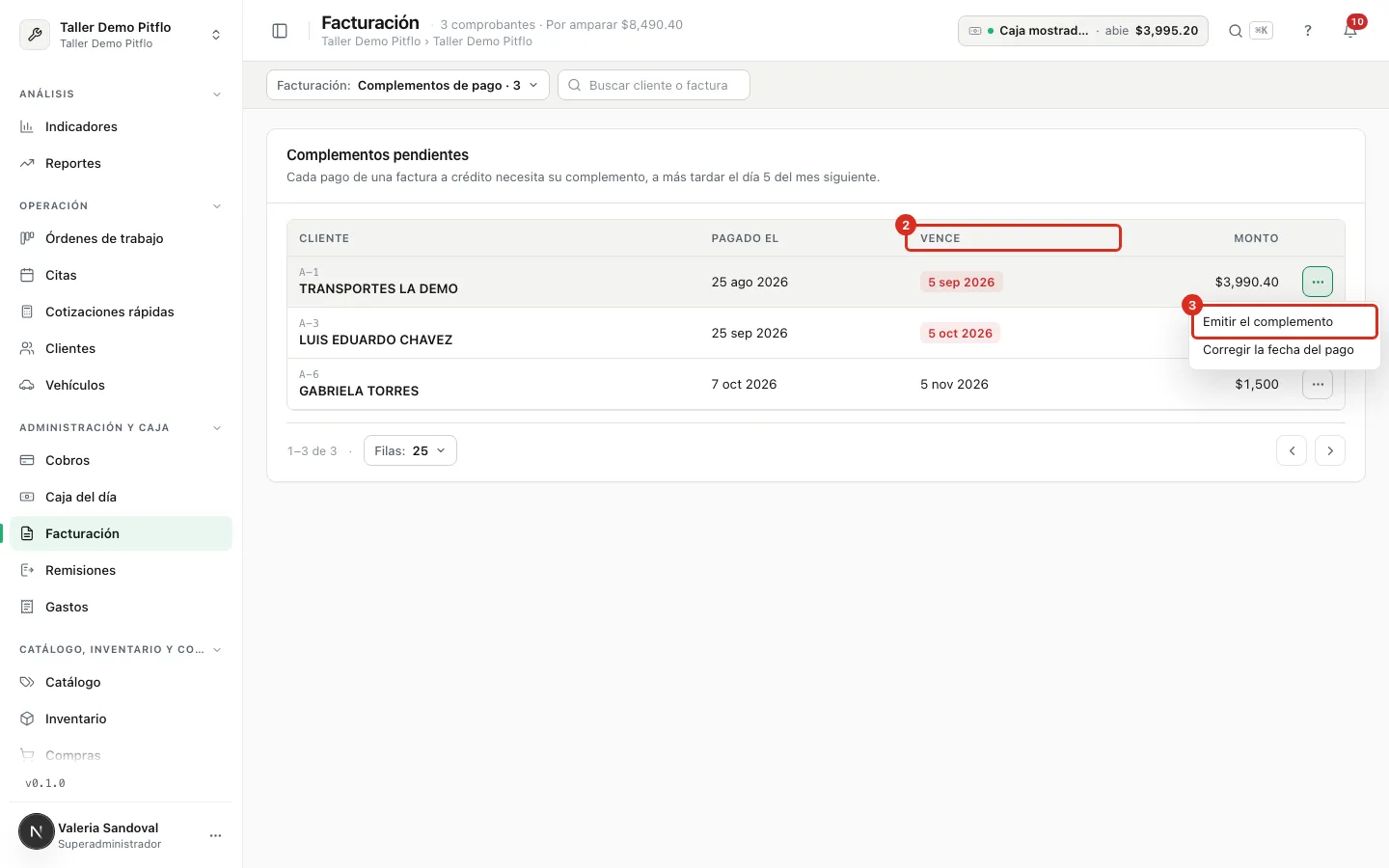The width and height of the screenshot is (1389, 868).
Task: Collapse the ANÁLISIS sidebar group
Action: (x=217, y=95)
